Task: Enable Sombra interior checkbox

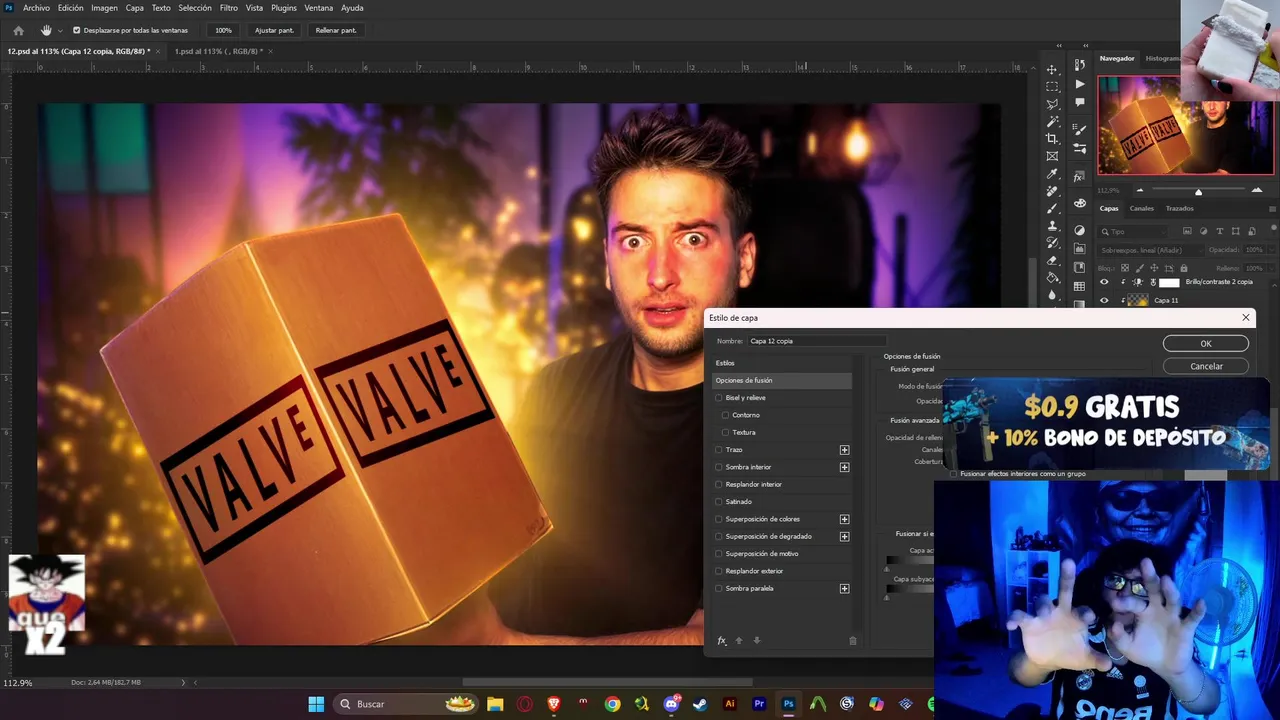Action: [x=719, y=467]
